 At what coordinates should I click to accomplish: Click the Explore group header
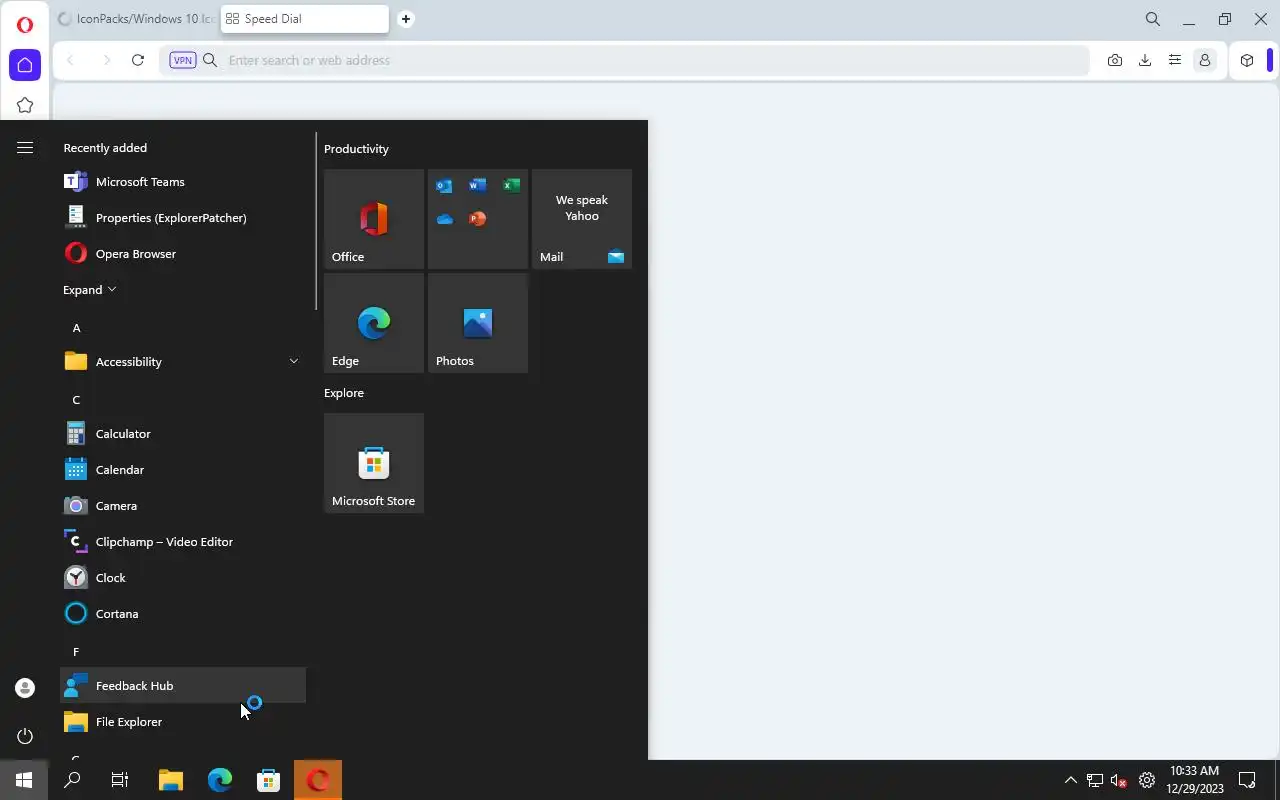coord(344,393)
